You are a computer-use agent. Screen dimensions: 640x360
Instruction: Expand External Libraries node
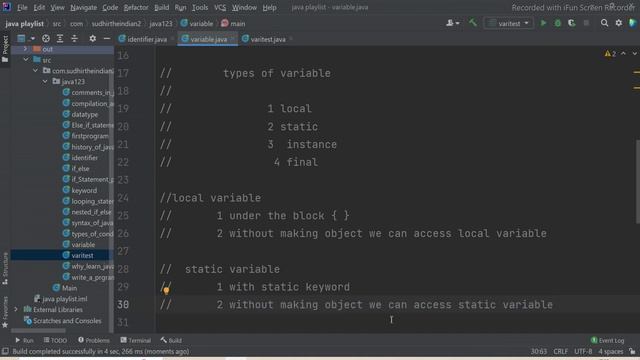tap(16, 309)
